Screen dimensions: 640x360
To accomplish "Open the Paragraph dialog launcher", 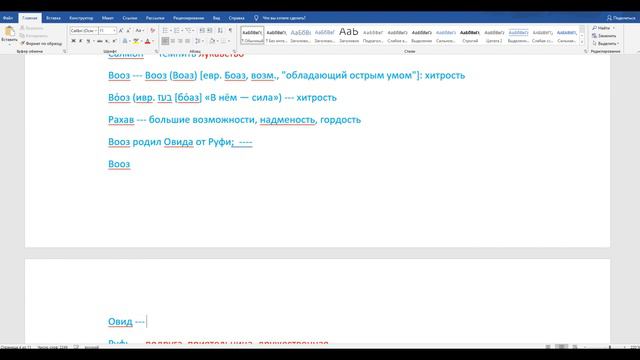I will point(234,51).
